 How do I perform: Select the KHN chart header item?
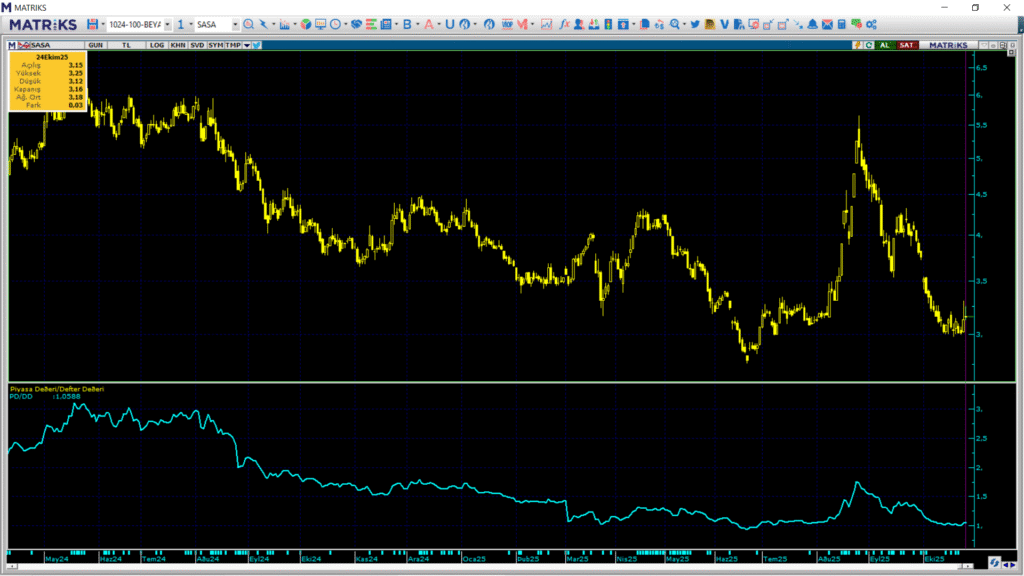pos(177,45)
